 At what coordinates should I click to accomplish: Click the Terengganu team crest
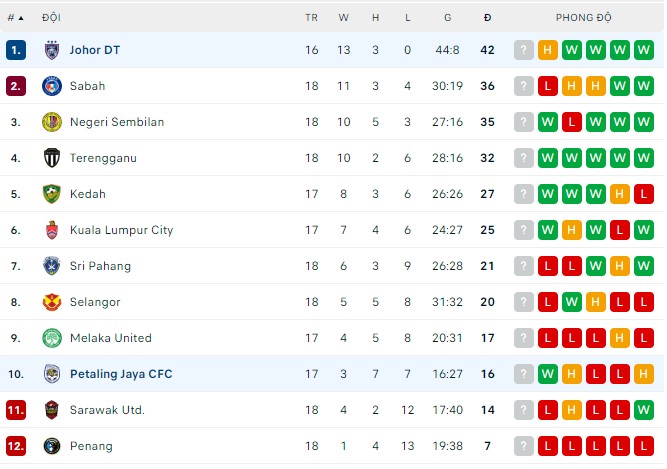(52, 158)
